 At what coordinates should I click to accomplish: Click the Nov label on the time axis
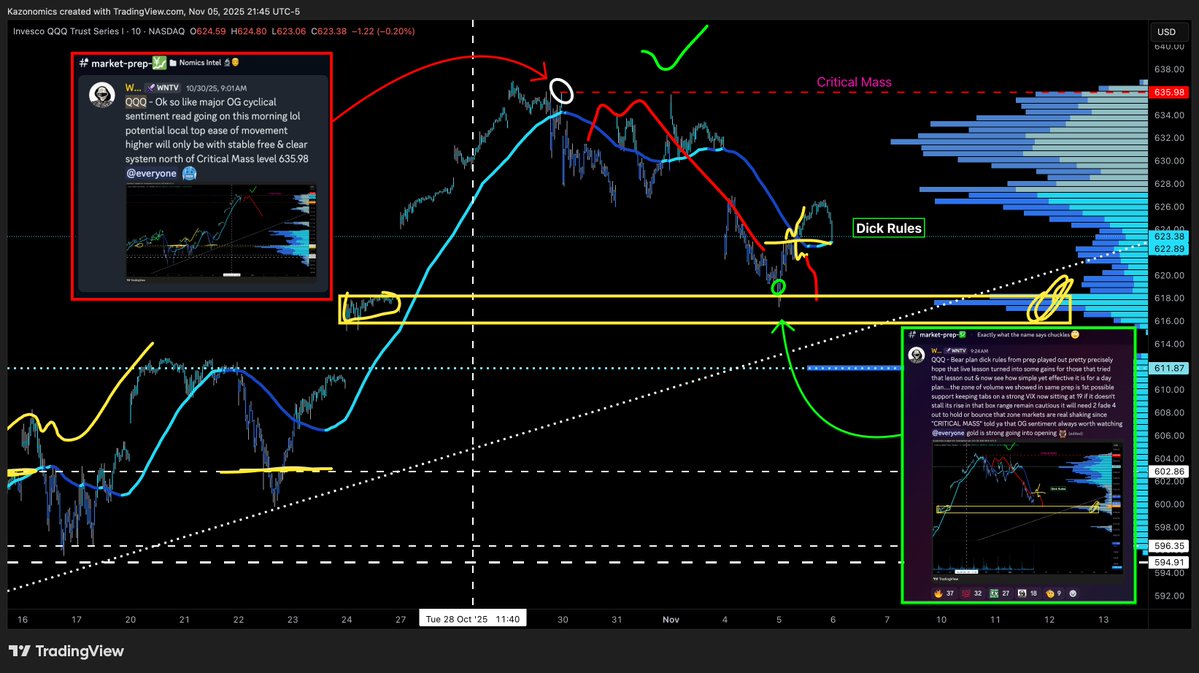click(671, 619)
